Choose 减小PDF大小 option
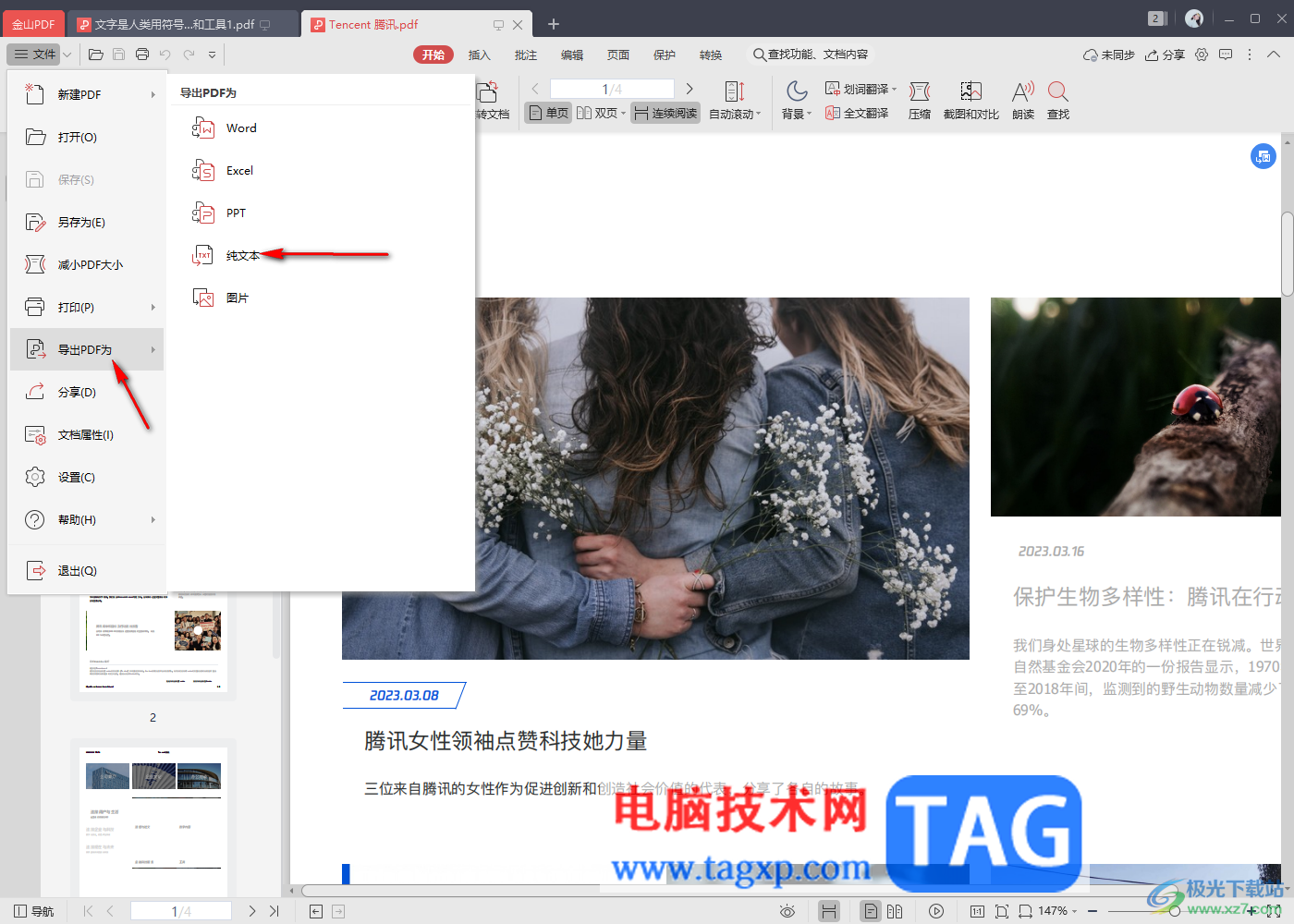 [x=88, y=264]
